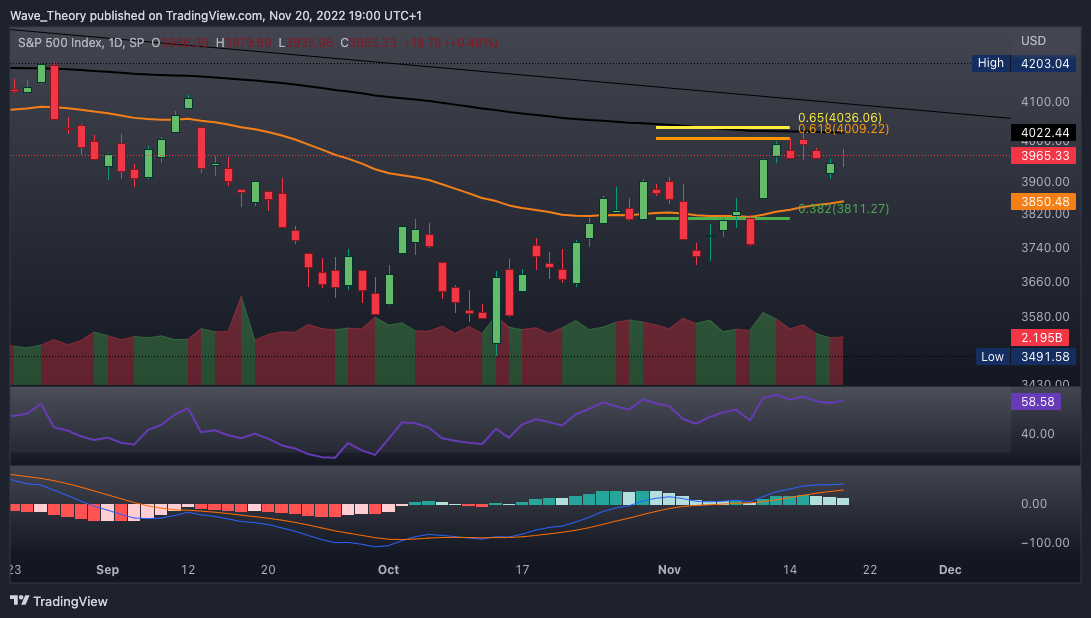Click the day 14 label on the time axis
1091x618 pixels.
790,569
